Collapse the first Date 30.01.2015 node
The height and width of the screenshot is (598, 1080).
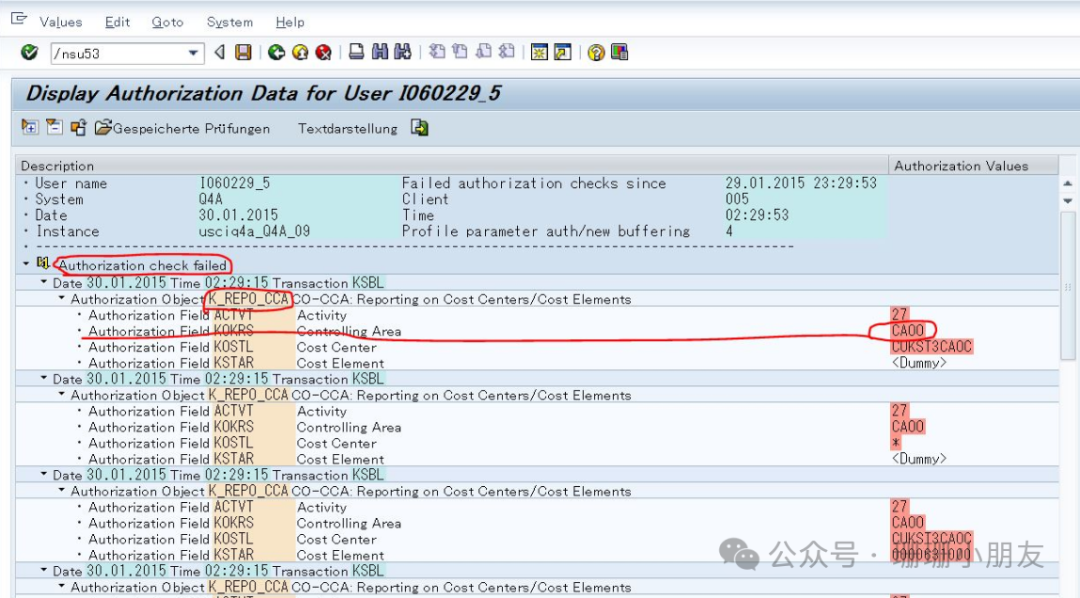pos(44,283)
